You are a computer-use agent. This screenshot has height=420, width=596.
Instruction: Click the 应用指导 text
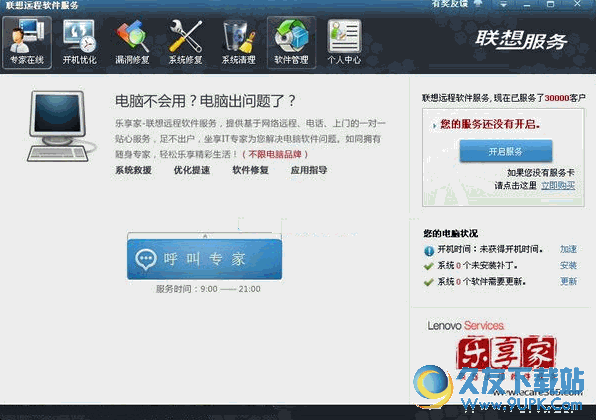(309, 170)
